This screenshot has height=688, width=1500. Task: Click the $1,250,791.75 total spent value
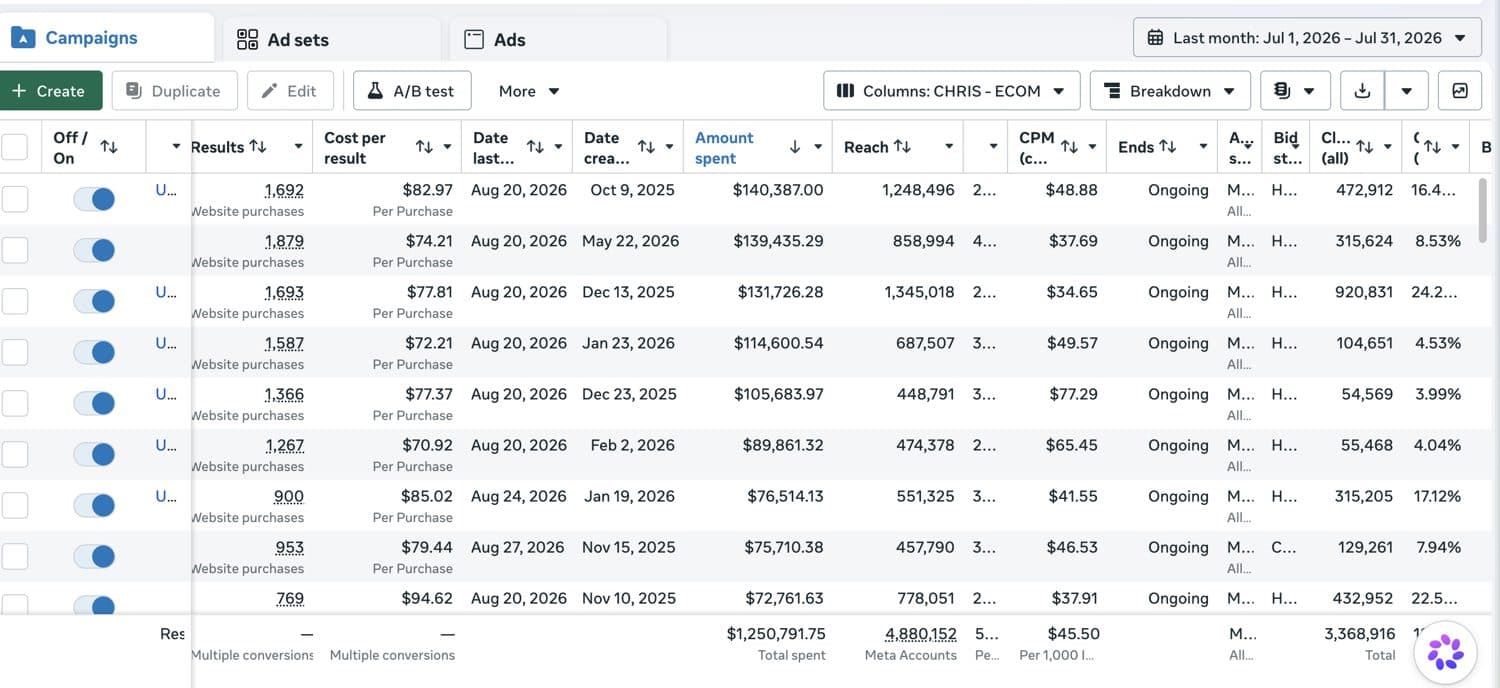point(776,634)
